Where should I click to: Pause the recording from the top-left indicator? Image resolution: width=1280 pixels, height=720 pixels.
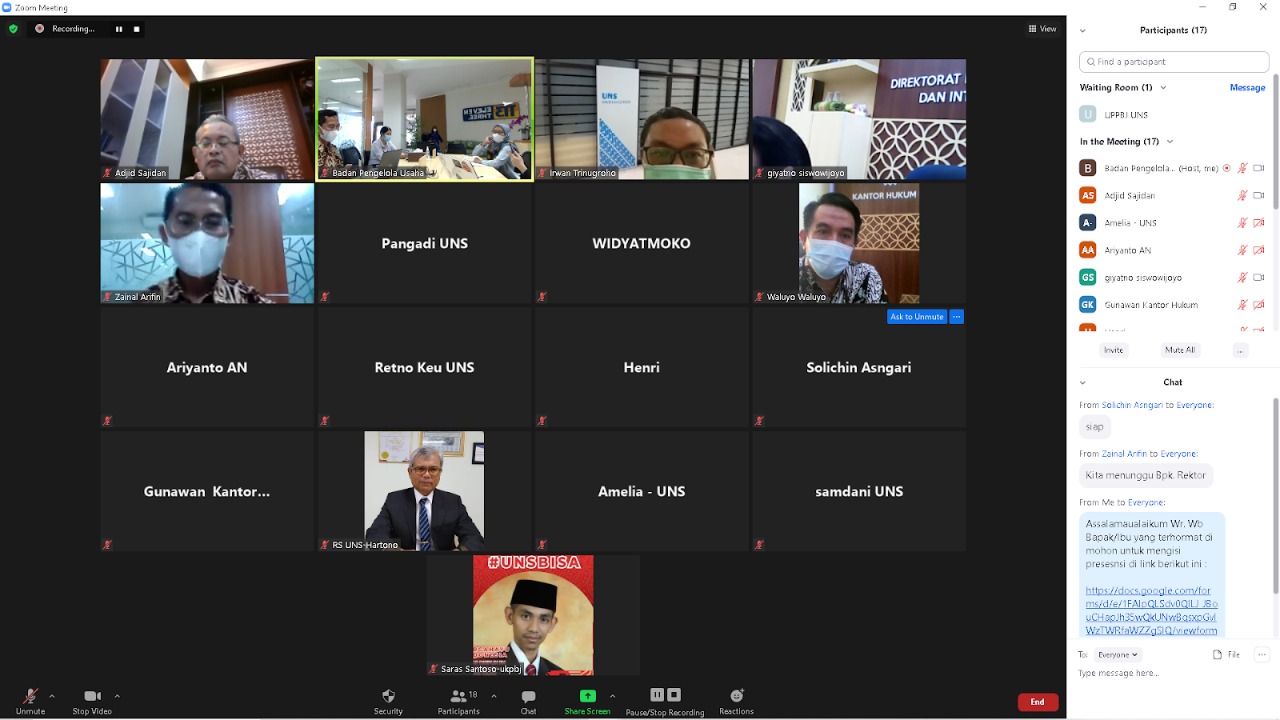tap(119, 29)
